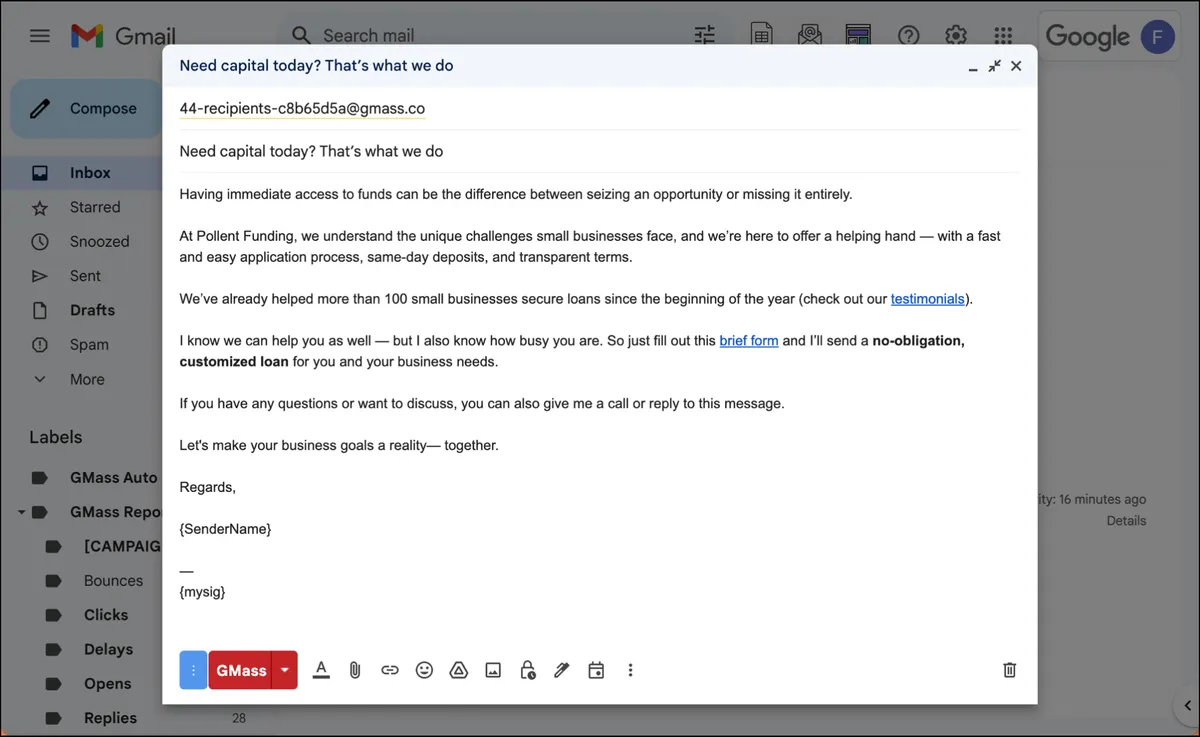Image resolution: width=1200 pixels, height=737 pixels.
Task: Insert emoji icon
Action: click(x=424, y=670)
